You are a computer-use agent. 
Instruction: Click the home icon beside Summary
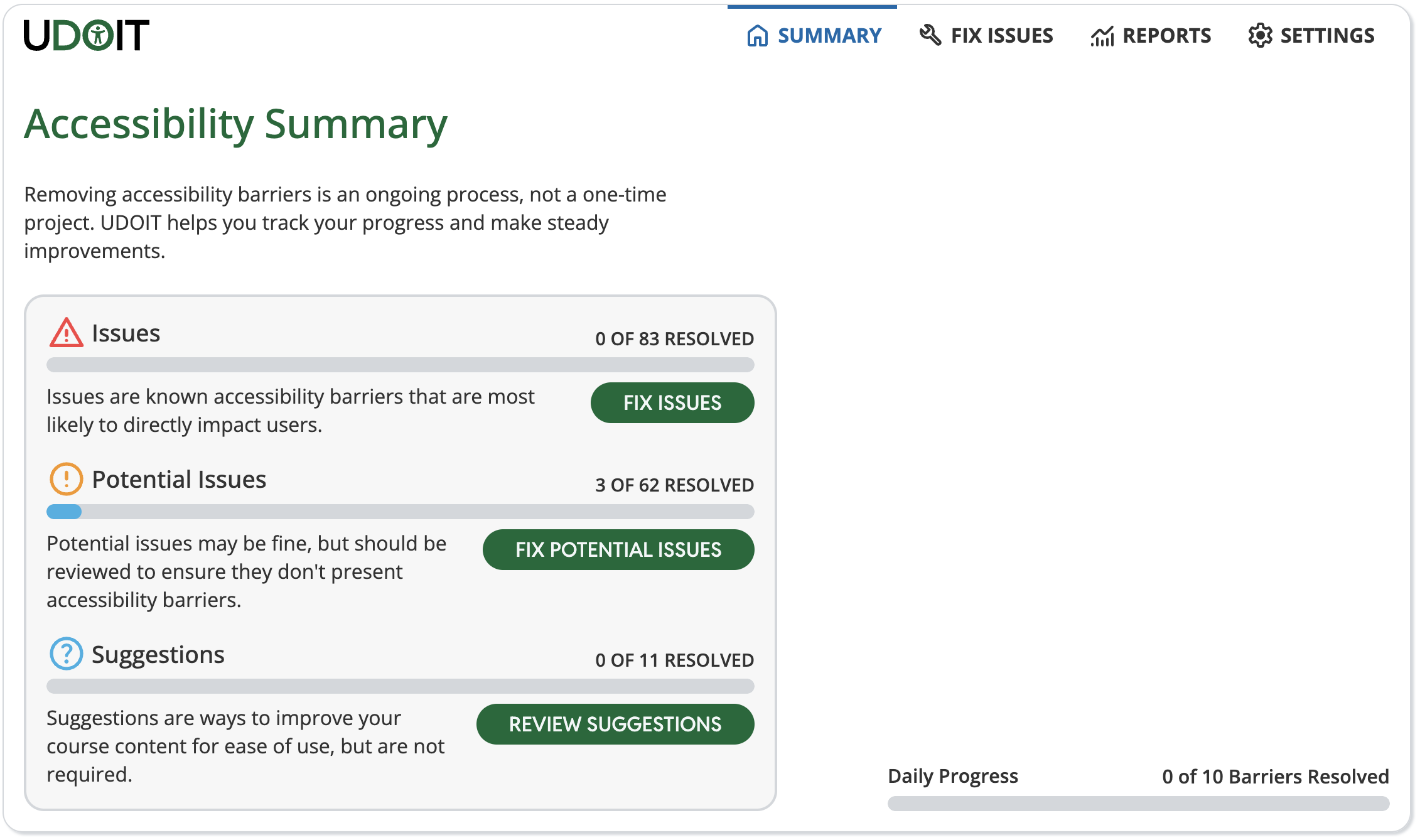(758, 36)
